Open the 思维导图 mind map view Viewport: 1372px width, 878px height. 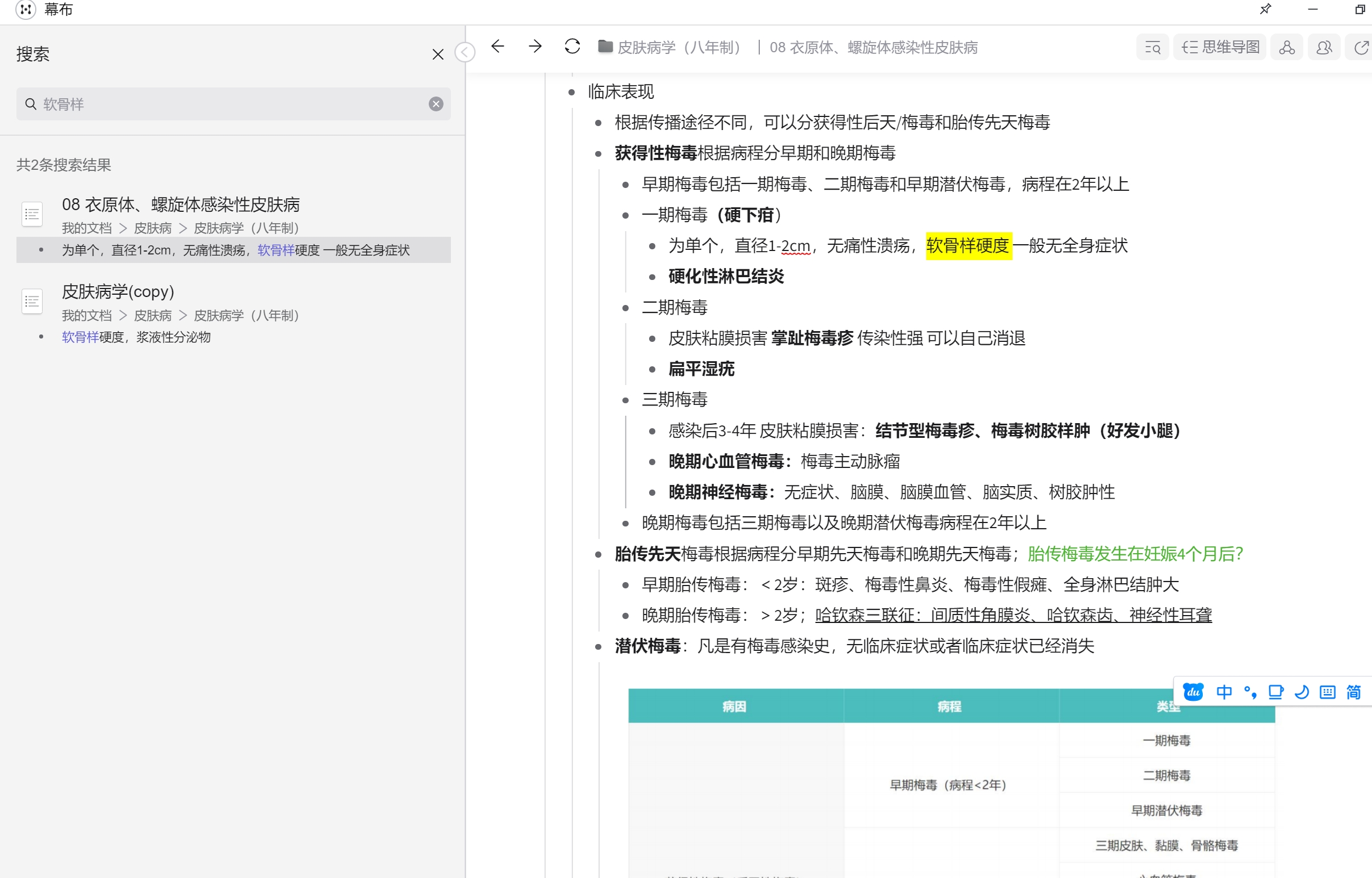pyautogui.click(x=1220, y=47)
